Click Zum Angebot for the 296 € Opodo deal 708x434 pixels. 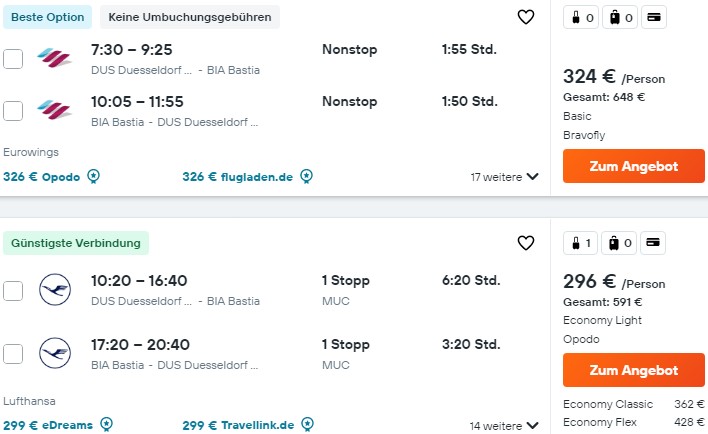[633, 370]
